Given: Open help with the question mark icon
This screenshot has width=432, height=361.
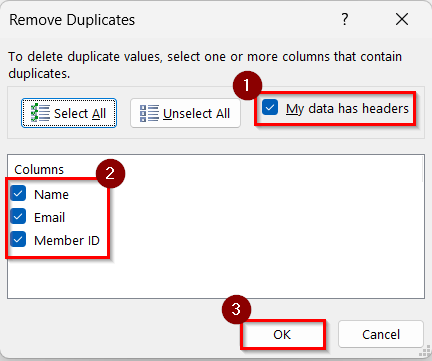Looking at the screenshot, I should click(345, 19).
